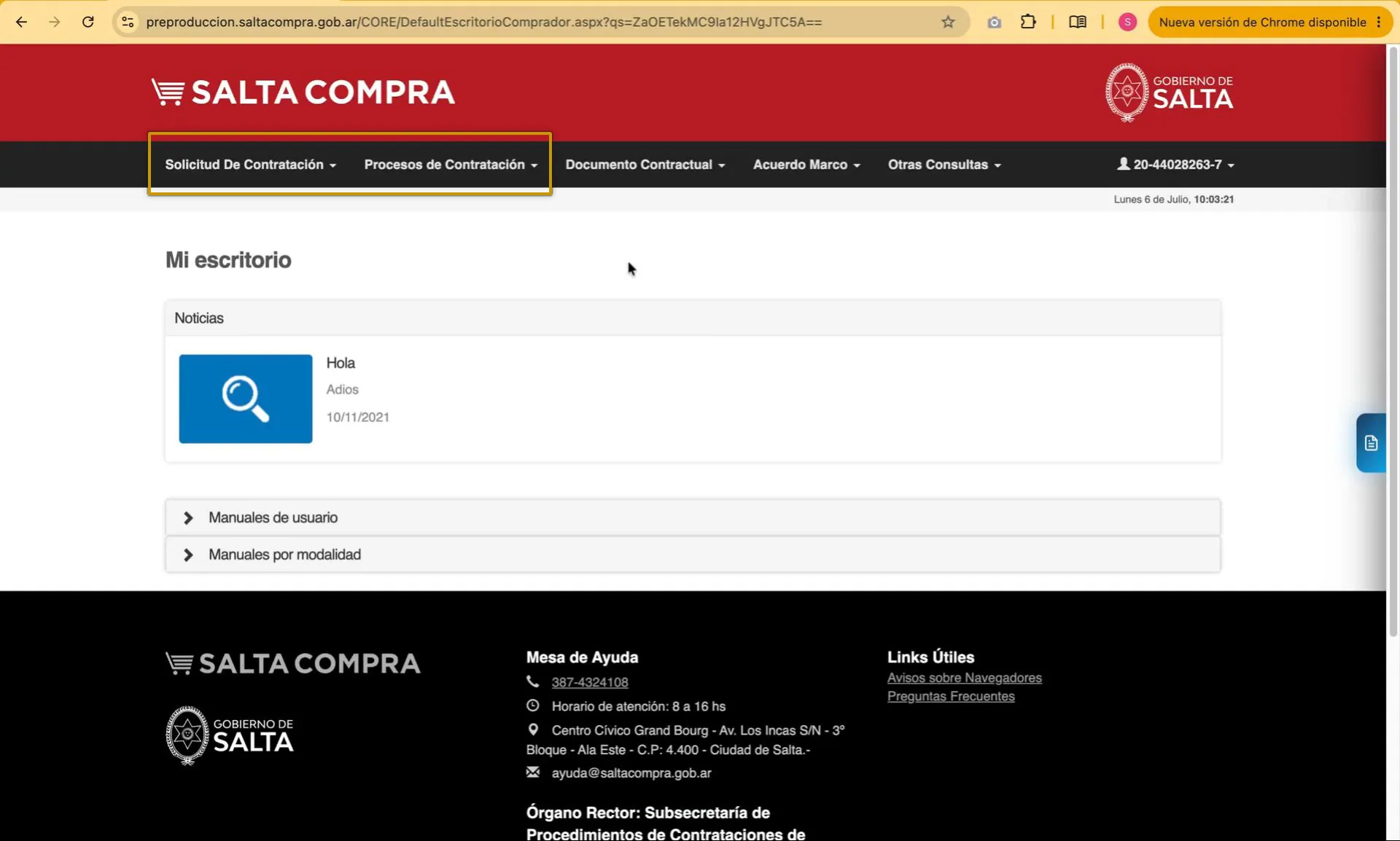Open Procesos de Contratación menu
This screenshot has width=1400, height=841.
[x=451, y=165]
